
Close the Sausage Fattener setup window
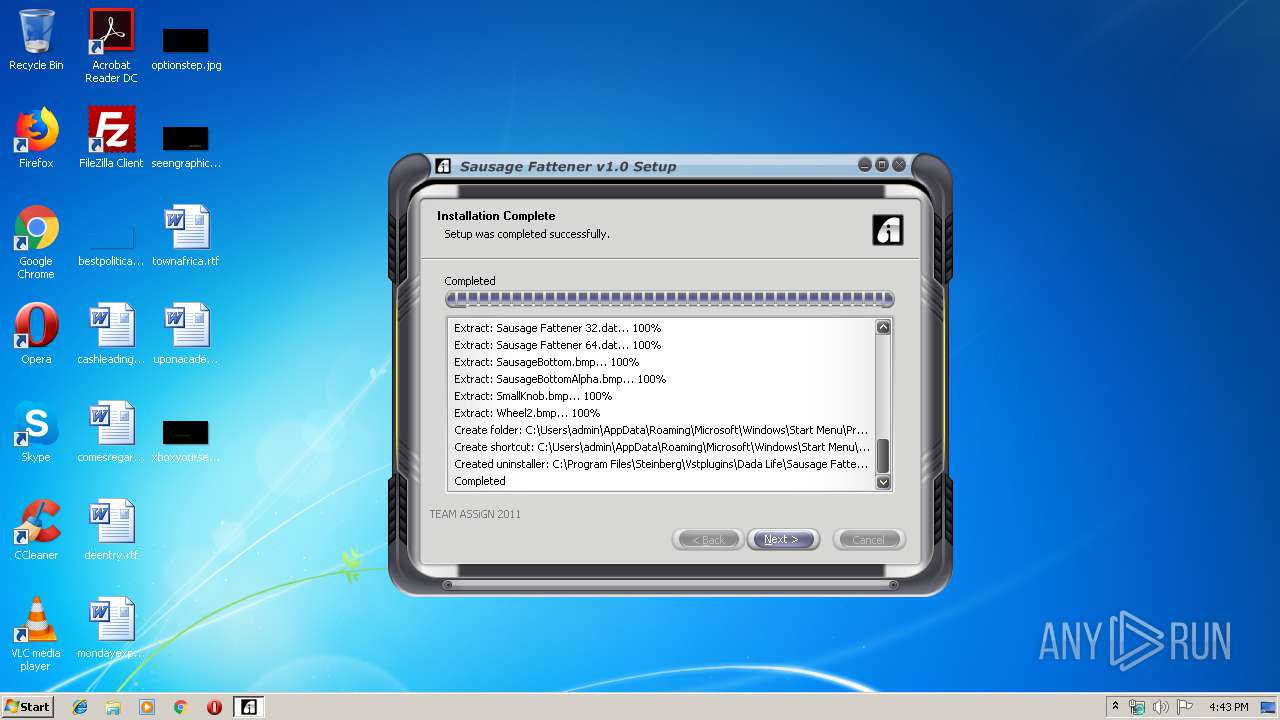899,165
